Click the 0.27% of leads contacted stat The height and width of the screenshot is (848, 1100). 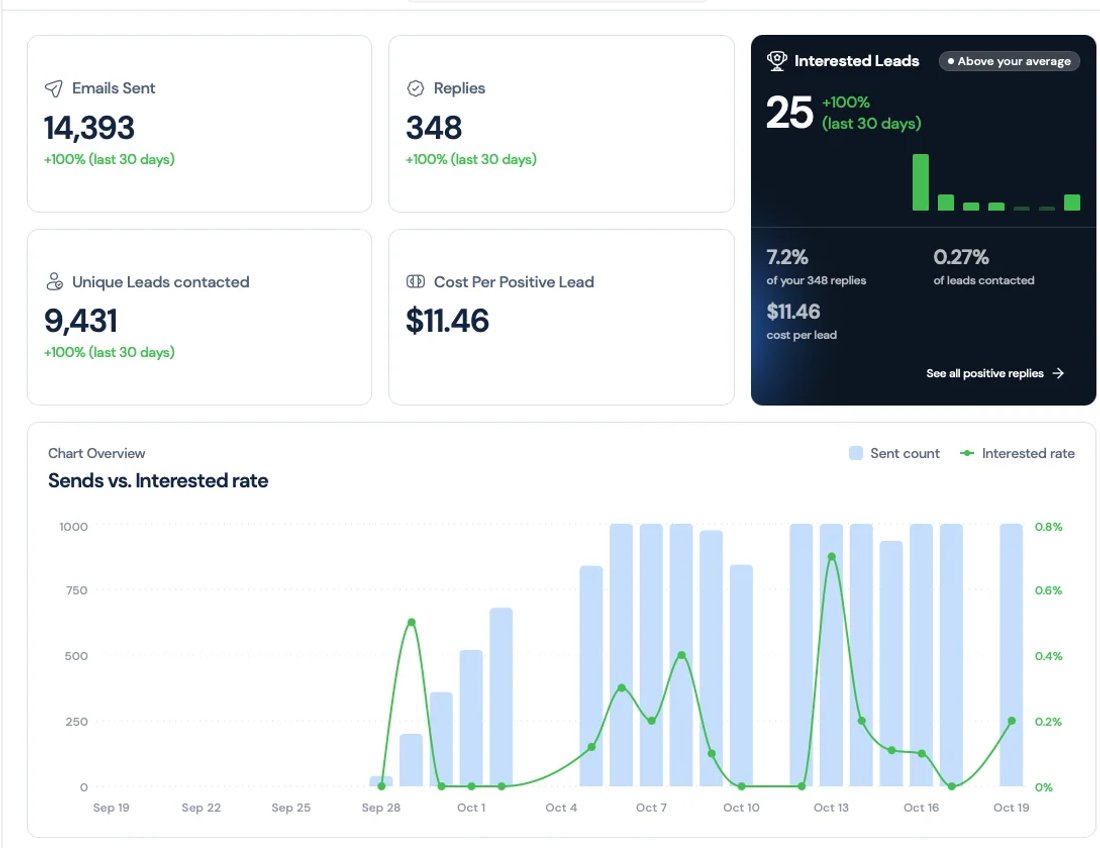tap(960, 257)
